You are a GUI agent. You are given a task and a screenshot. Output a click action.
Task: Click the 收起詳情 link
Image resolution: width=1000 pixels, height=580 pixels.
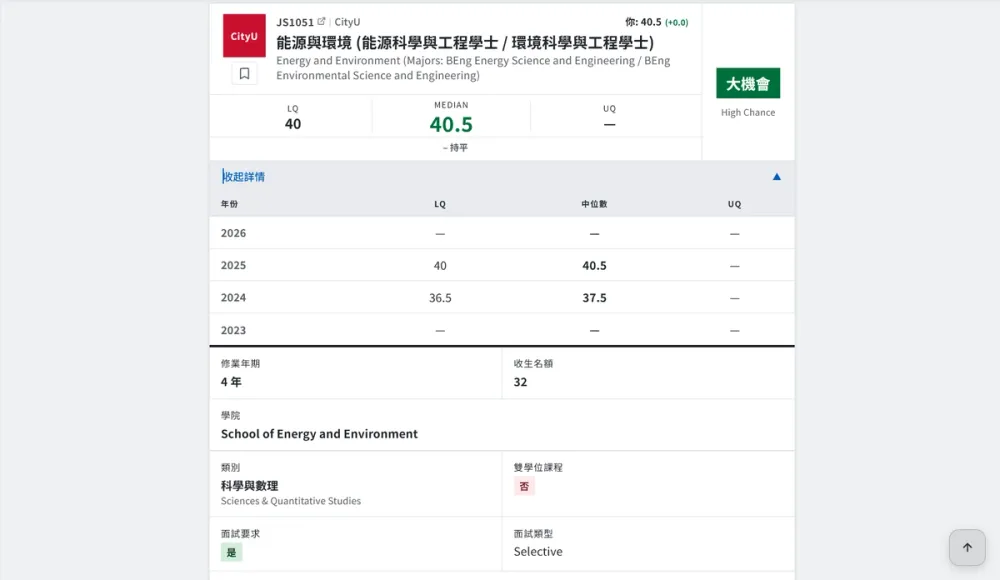click(244, 177)
